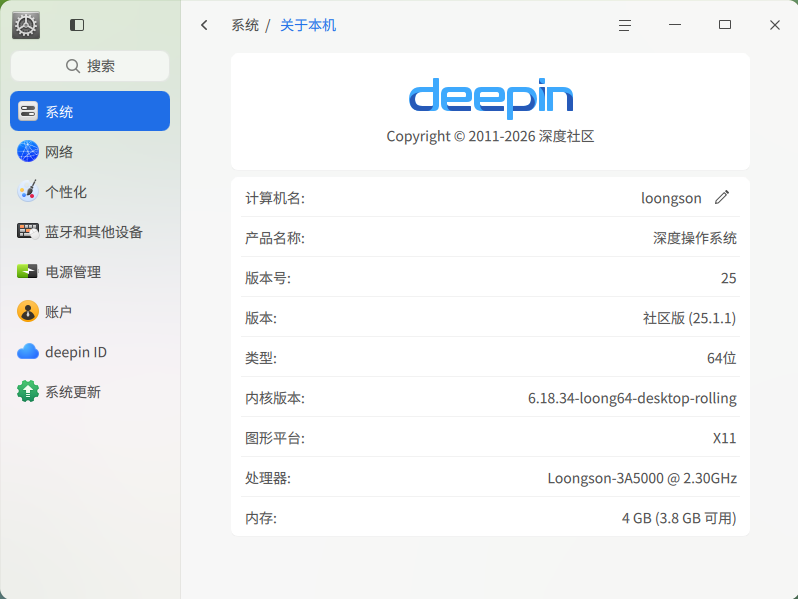Click memory value 4 GB (3.8 GB 可用)

click(679, 518)
